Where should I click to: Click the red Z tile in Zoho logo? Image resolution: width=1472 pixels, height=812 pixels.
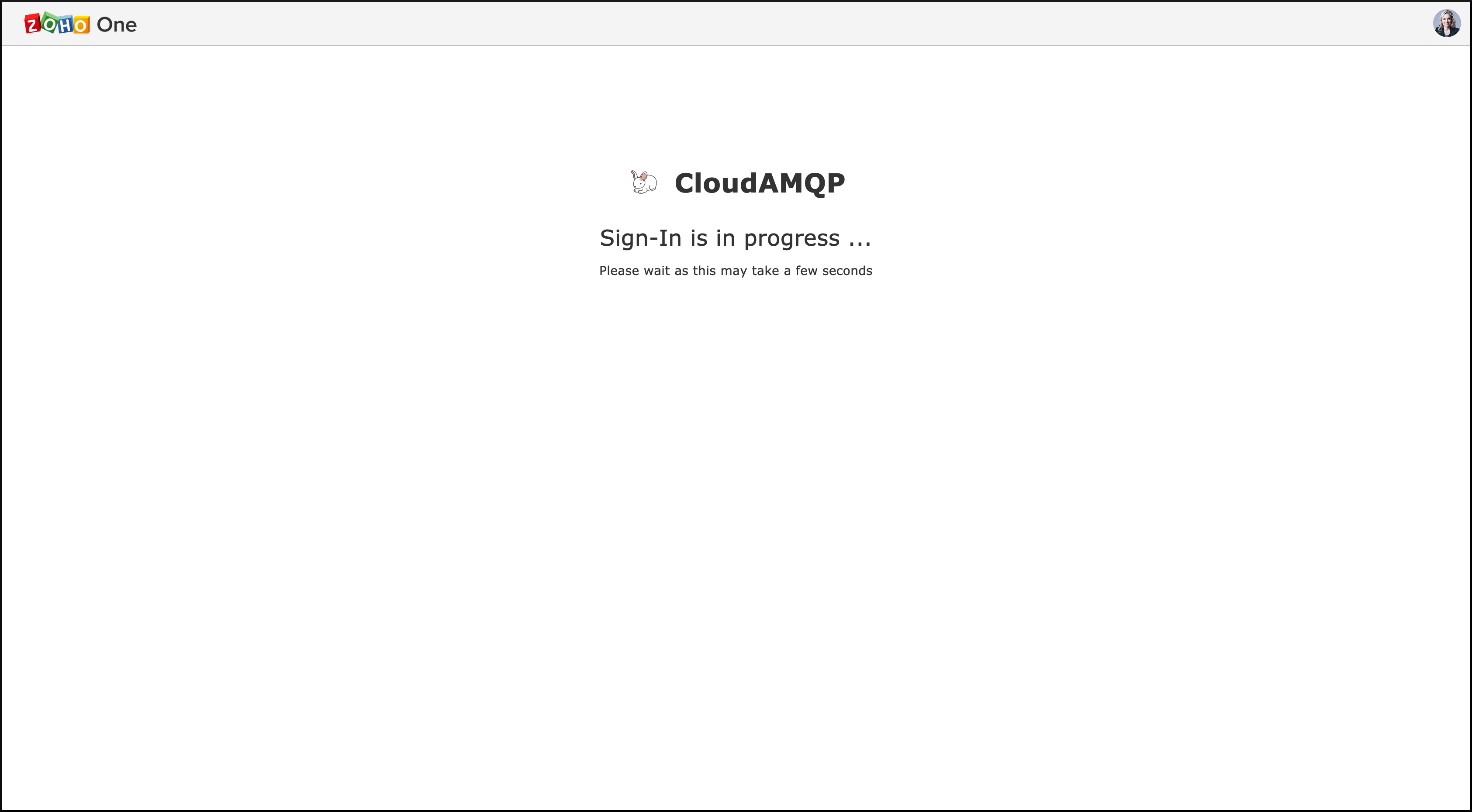(33, 24)
